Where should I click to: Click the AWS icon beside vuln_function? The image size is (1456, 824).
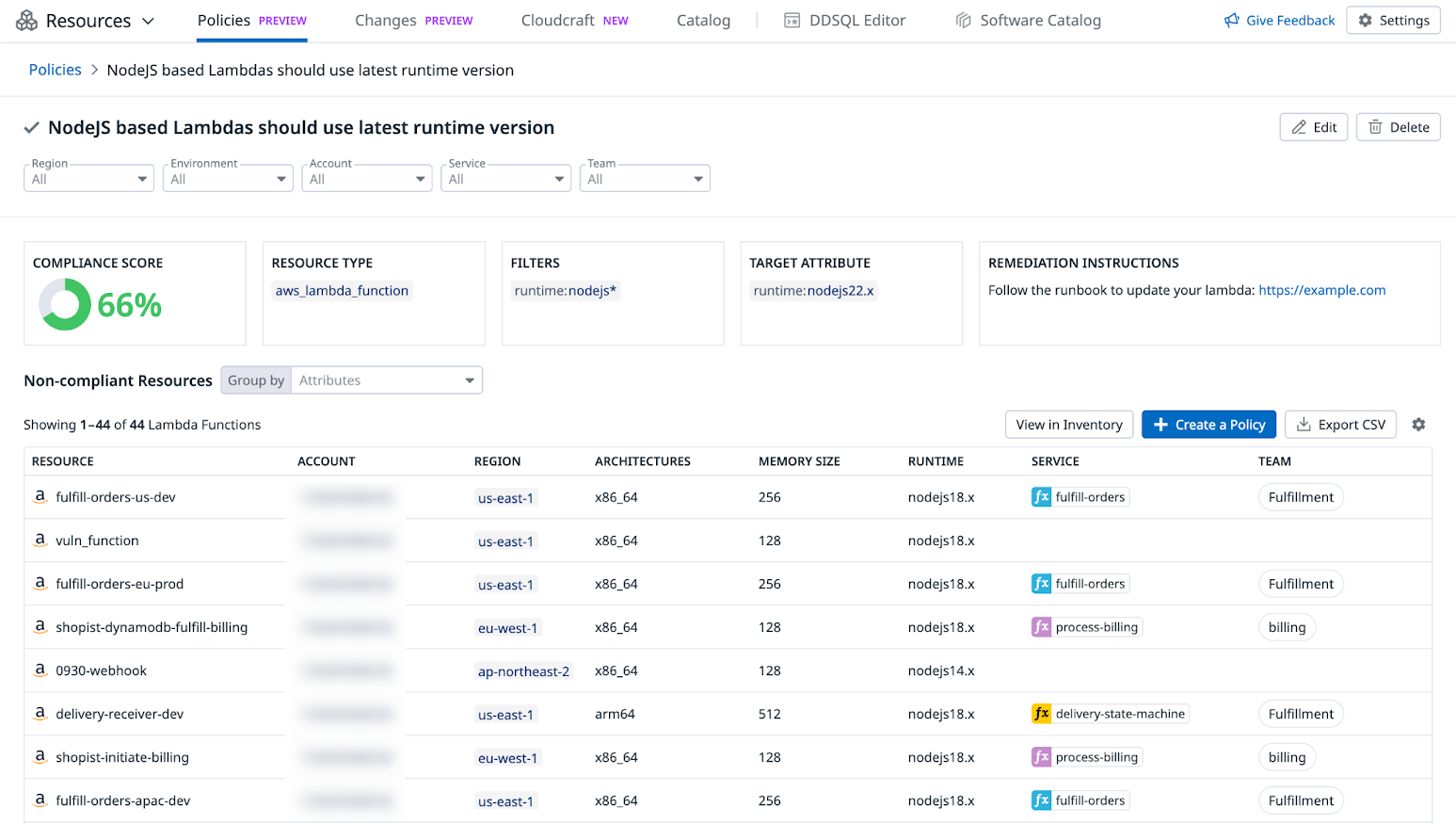(x=40, y=541)
